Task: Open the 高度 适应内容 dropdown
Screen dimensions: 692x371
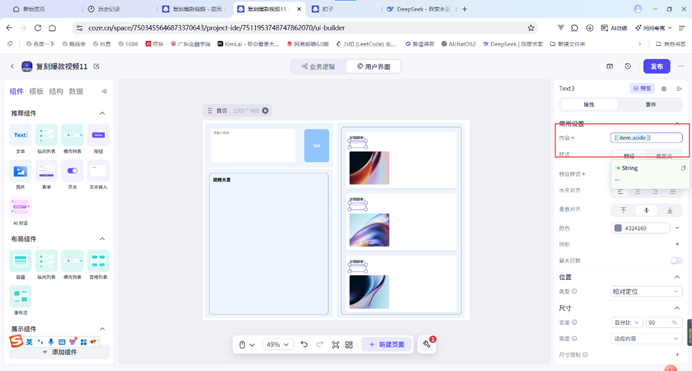Action: (x=646, y=339)
